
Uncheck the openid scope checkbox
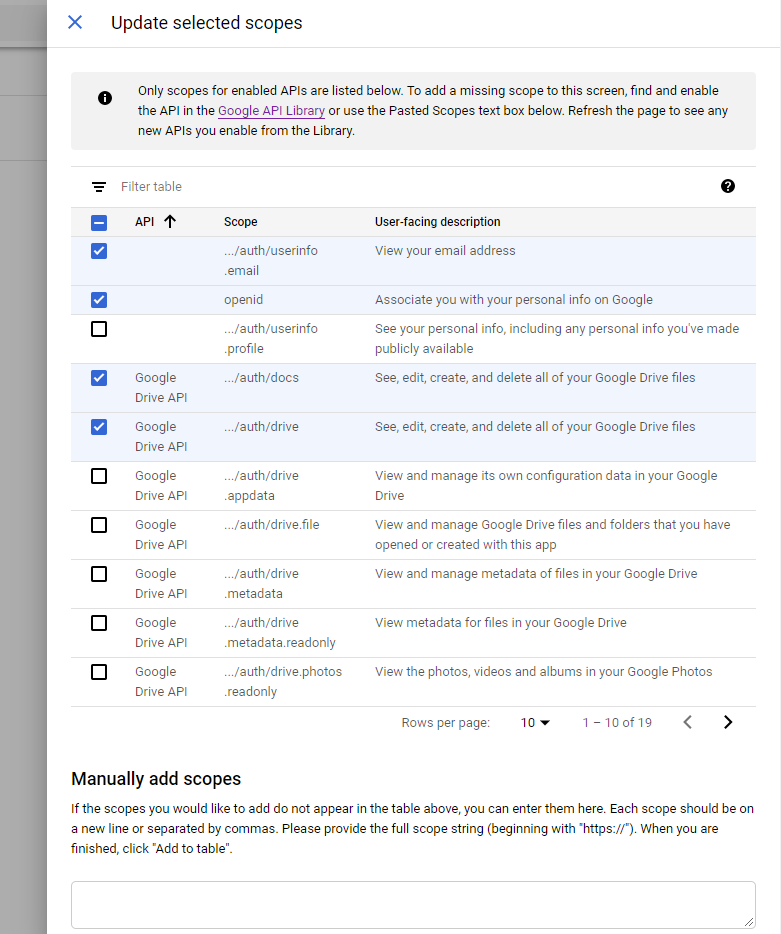99,300
